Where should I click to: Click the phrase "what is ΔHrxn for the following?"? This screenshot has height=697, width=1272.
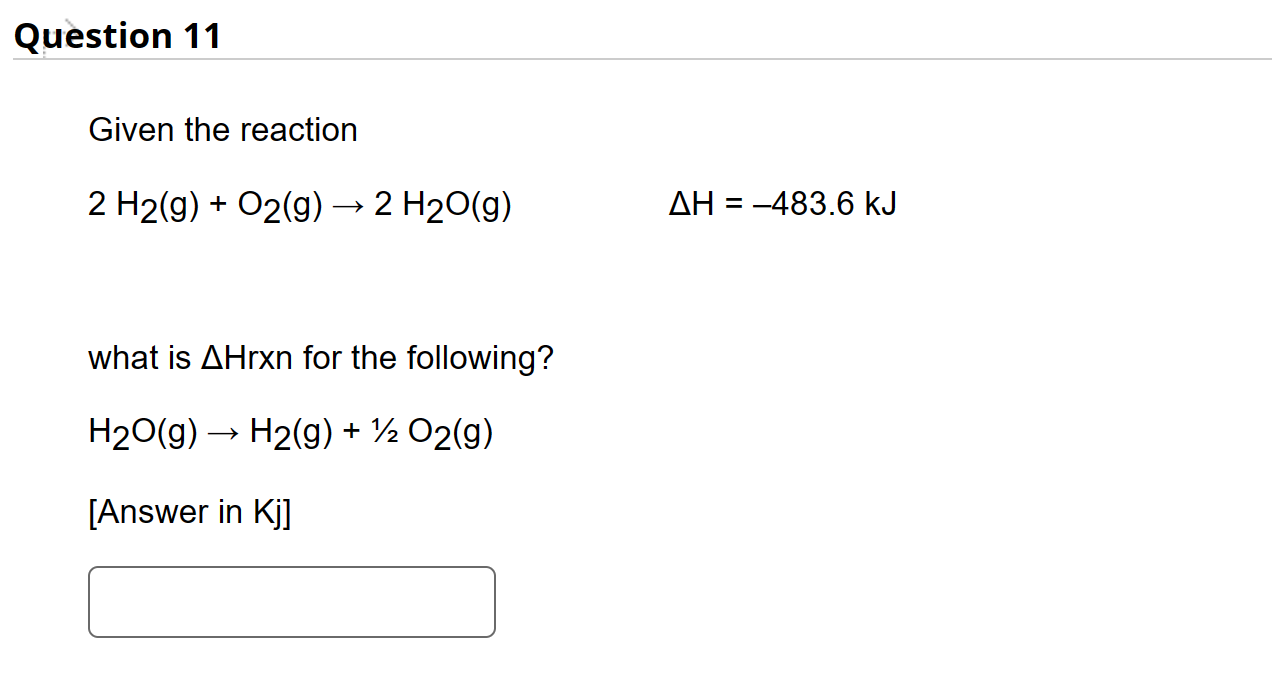320,357
